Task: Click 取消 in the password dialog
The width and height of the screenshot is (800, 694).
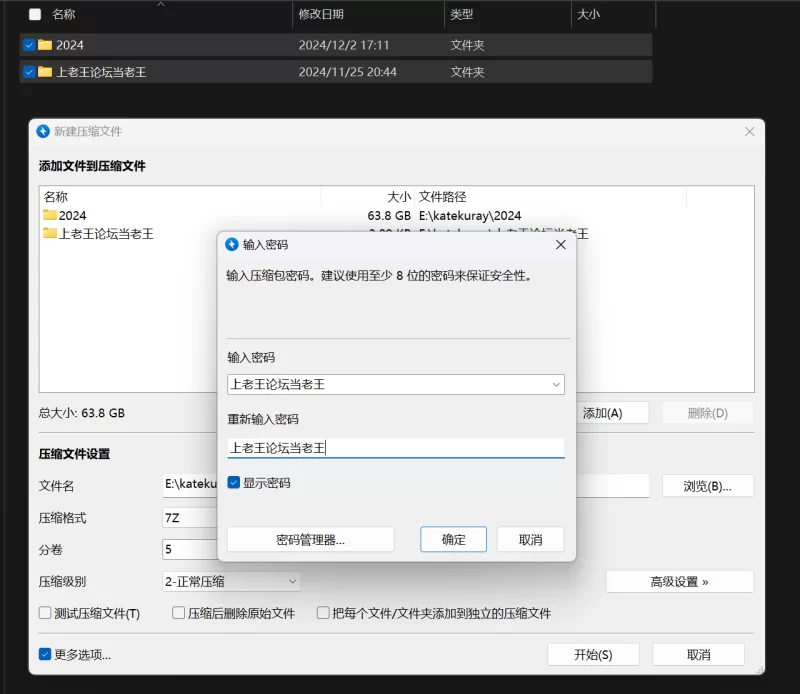Action: [x=530, y=539]
